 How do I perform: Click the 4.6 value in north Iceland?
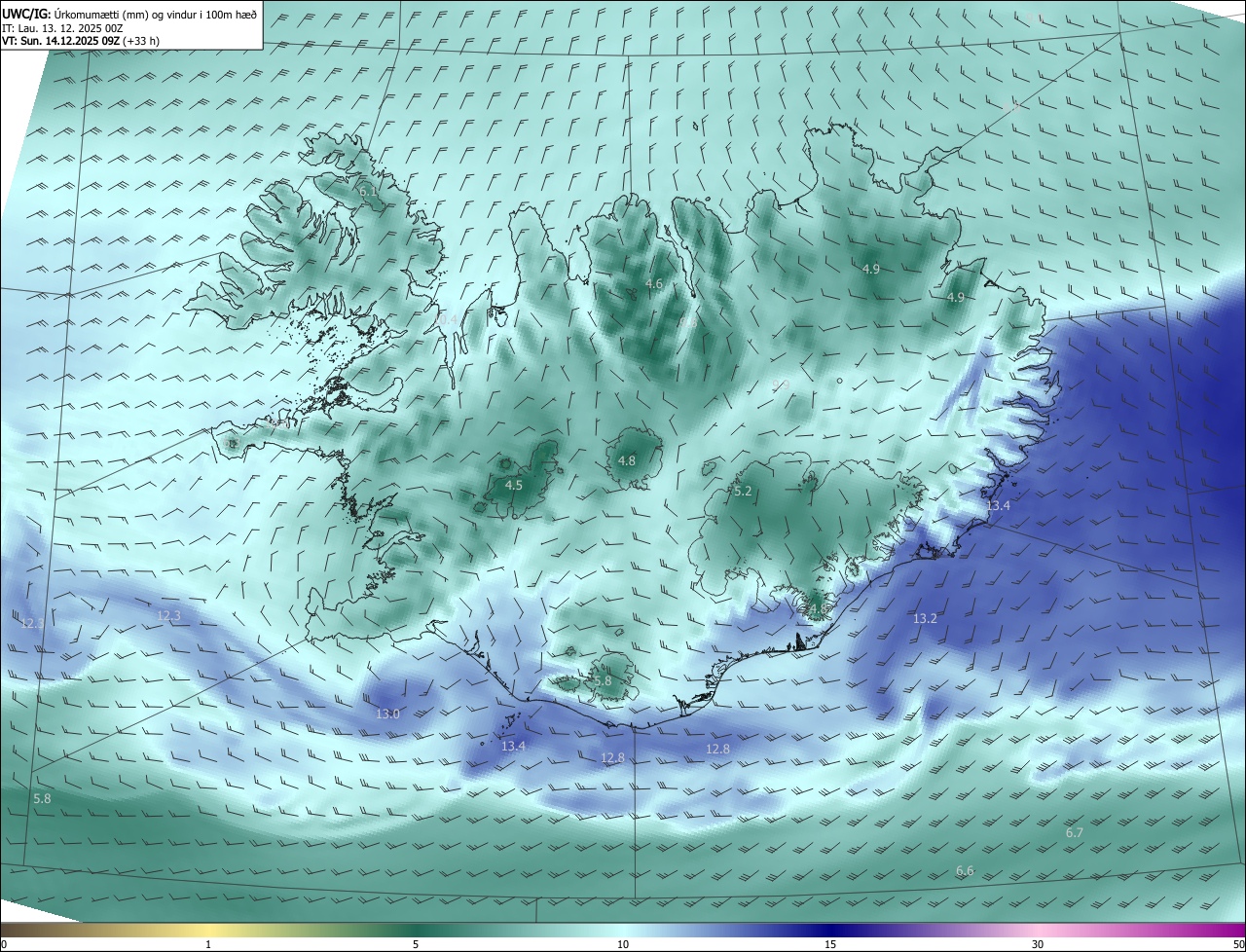[654, 284]
